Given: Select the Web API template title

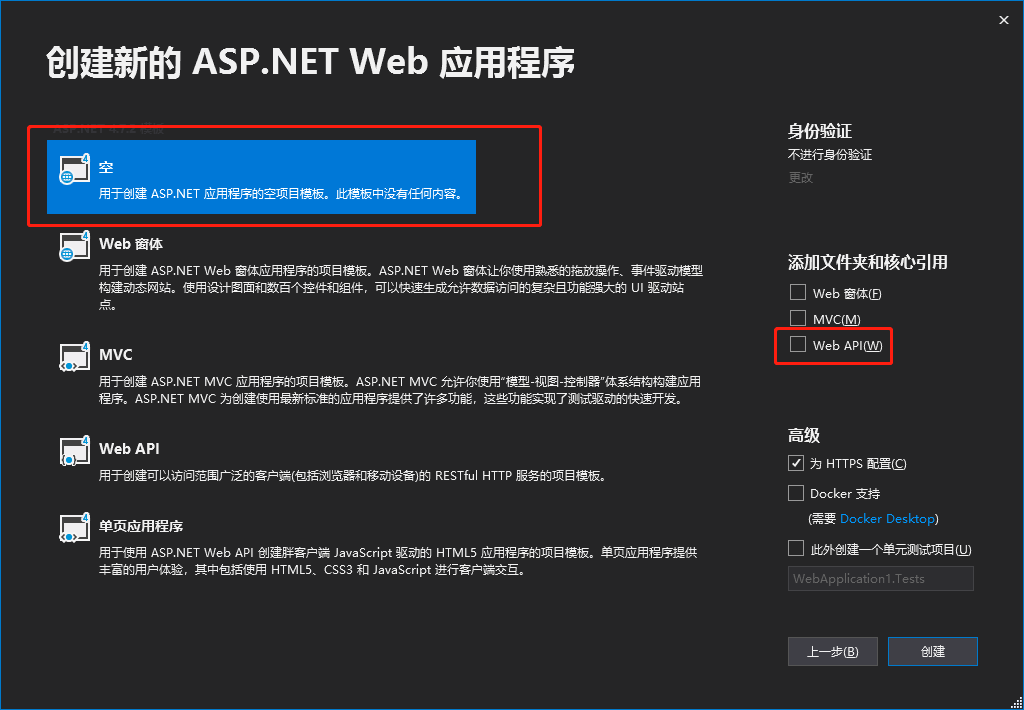Looking at the screenshot, I should pos(129,449).
